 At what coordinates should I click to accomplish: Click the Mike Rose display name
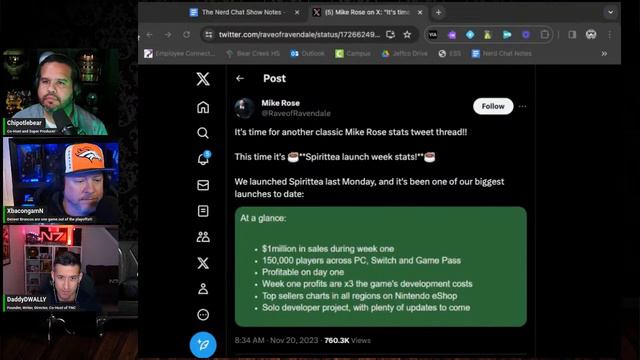(x=280, y=103)
